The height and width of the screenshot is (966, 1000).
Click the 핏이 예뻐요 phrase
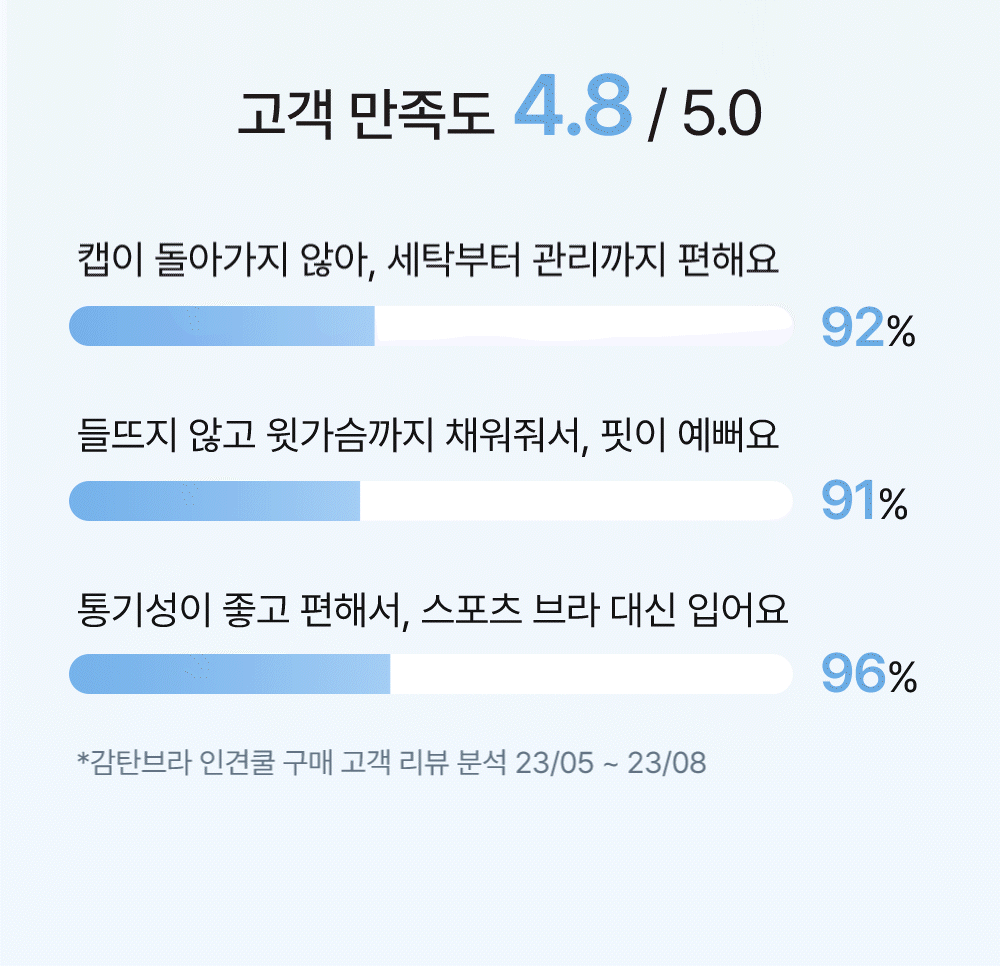(x=689, y=435)
